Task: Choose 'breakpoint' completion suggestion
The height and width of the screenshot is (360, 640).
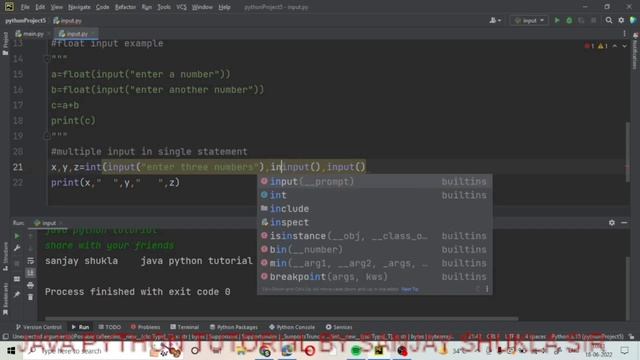Action: (x=374, y=277)
